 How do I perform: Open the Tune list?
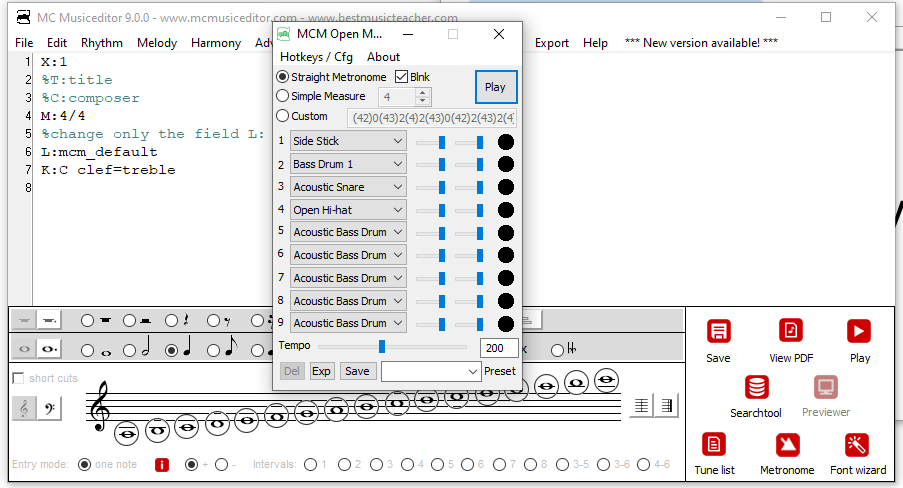714,444
